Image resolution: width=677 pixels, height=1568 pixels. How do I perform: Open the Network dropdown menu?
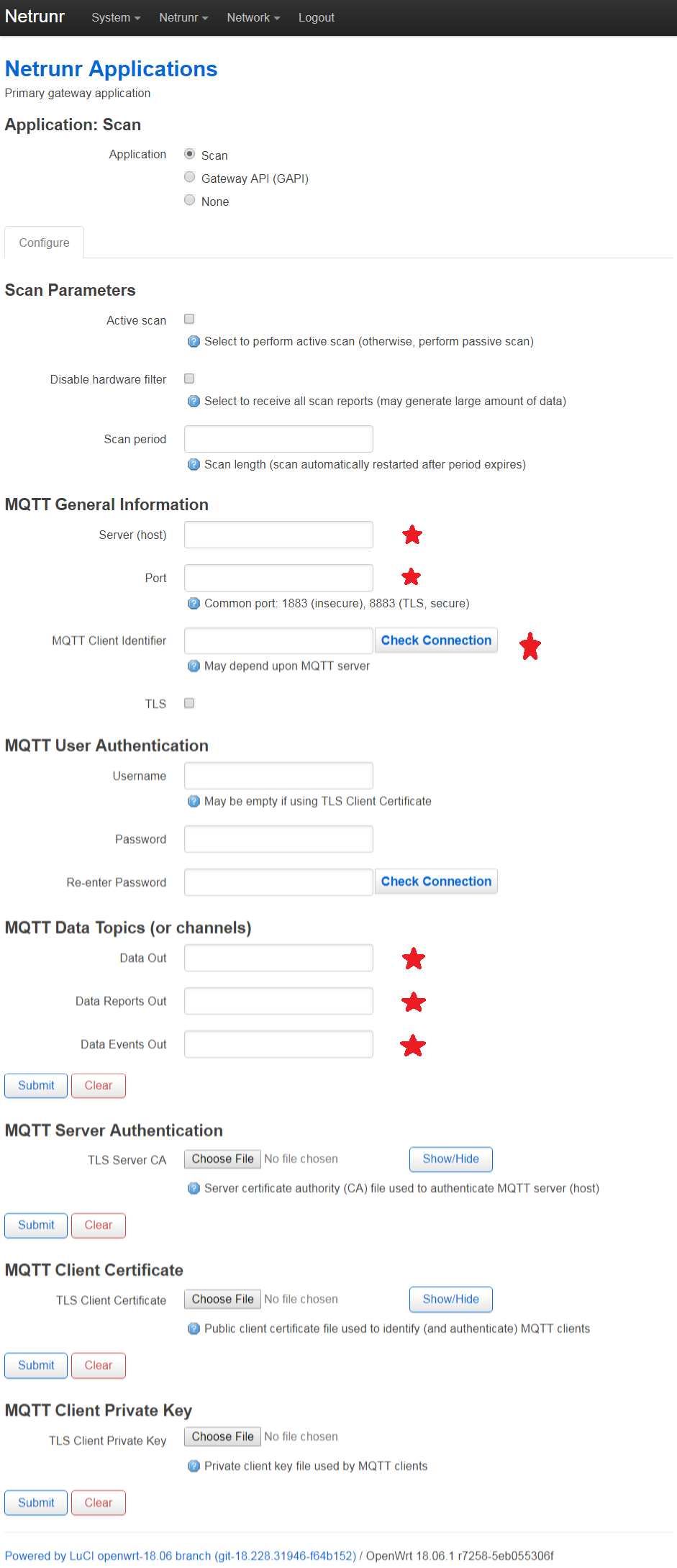[253, 18]
